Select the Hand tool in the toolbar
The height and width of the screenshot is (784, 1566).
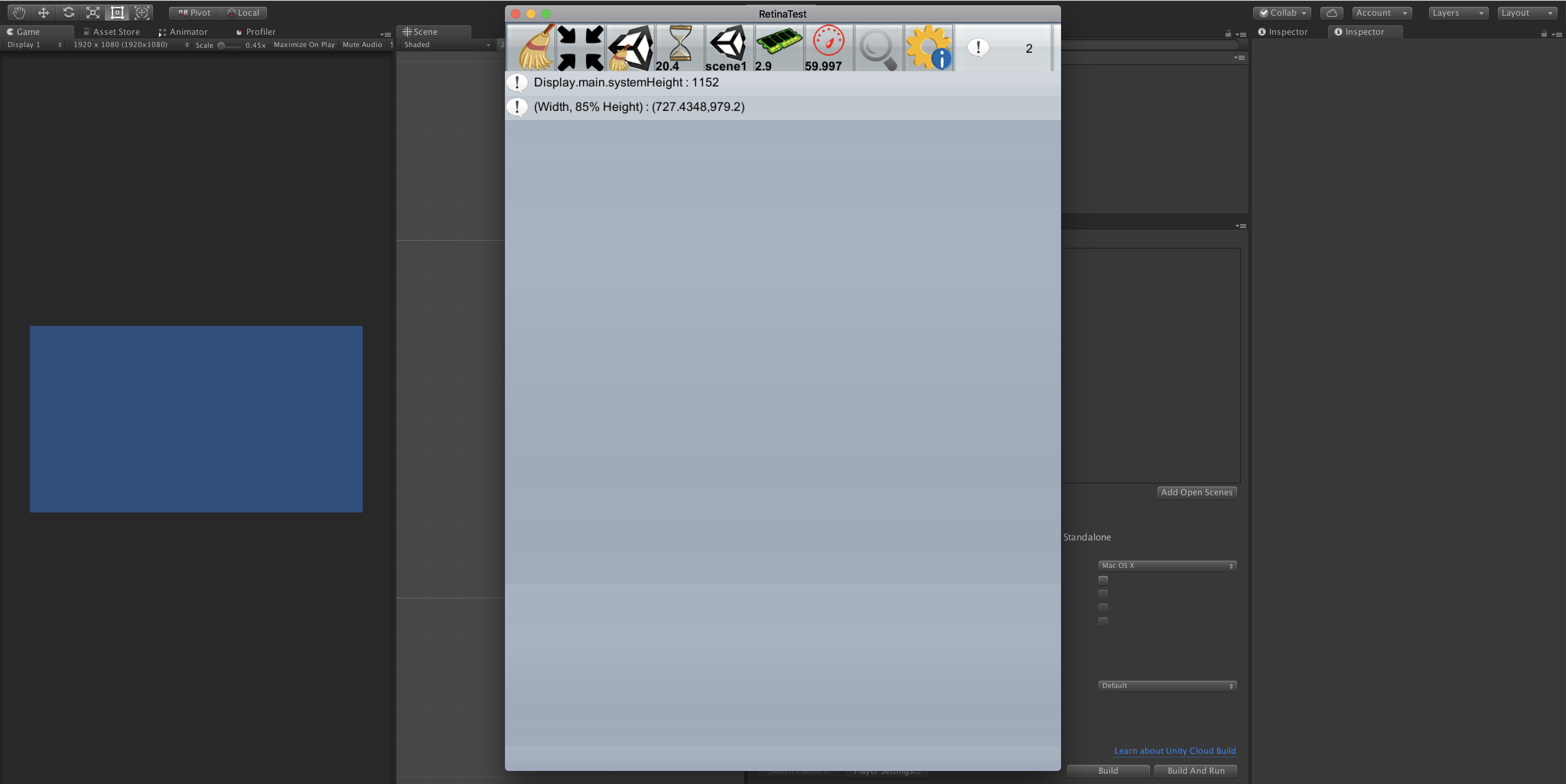point(18,12)
